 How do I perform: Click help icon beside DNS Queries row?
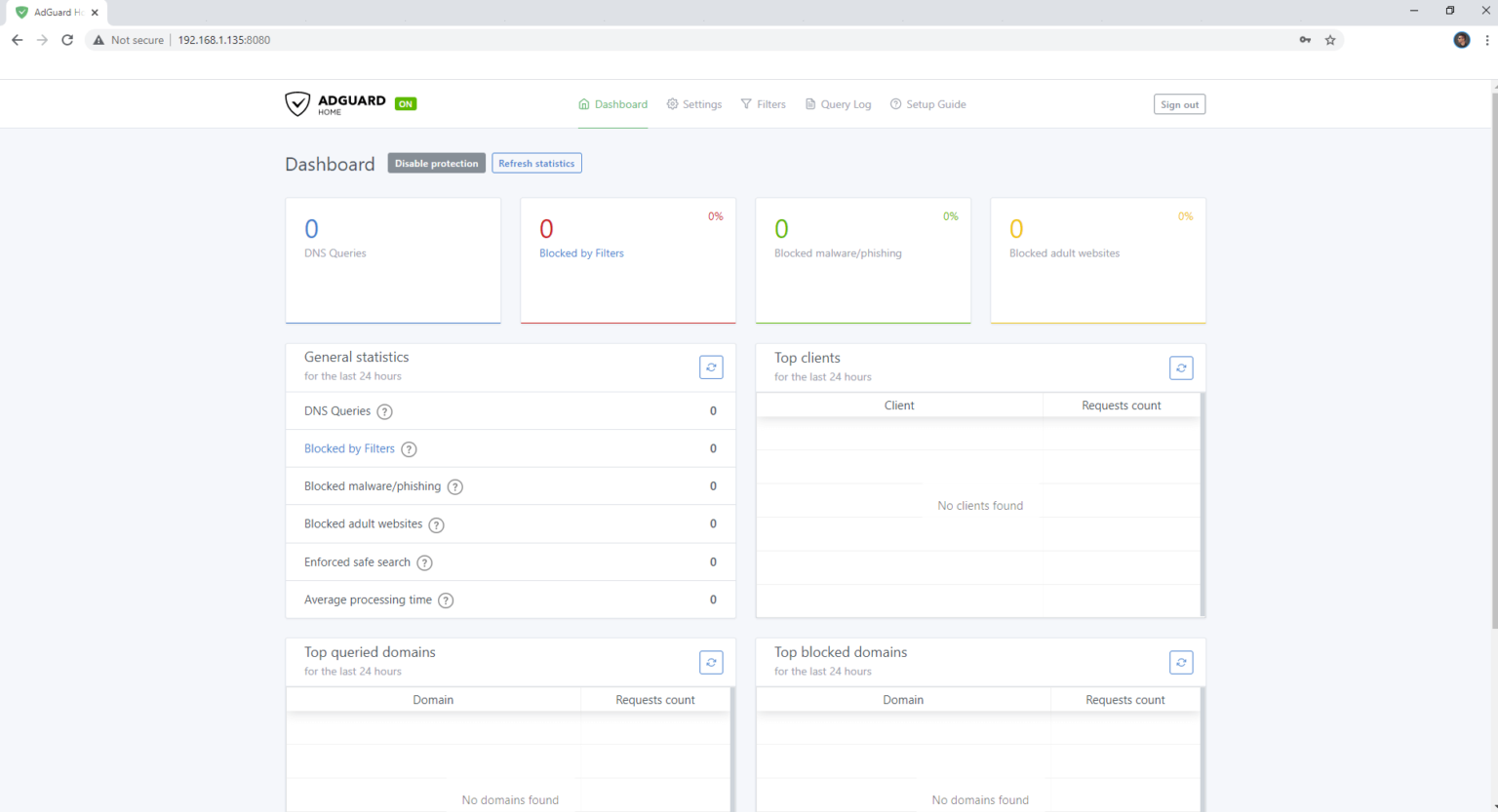[384, 411]
